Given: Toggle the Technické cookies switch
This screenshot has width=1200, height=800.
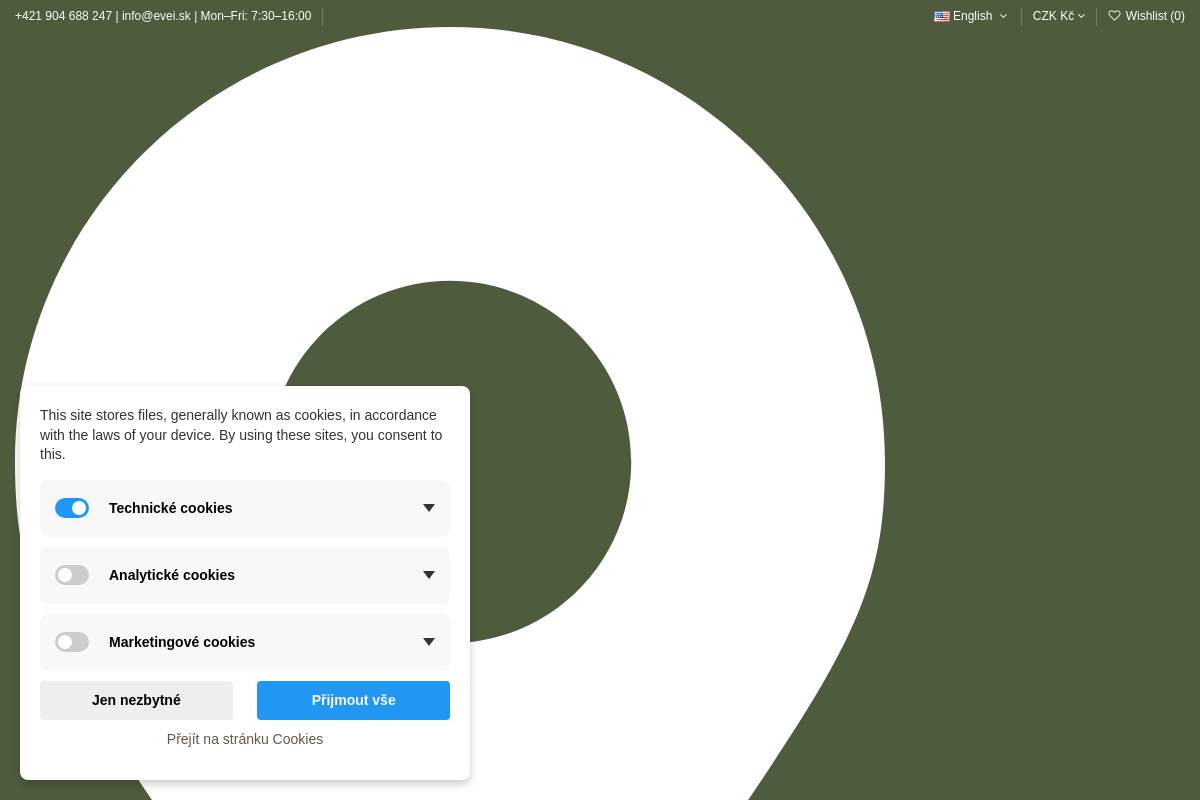Looking at the screenshot, I should click(72, 508).
